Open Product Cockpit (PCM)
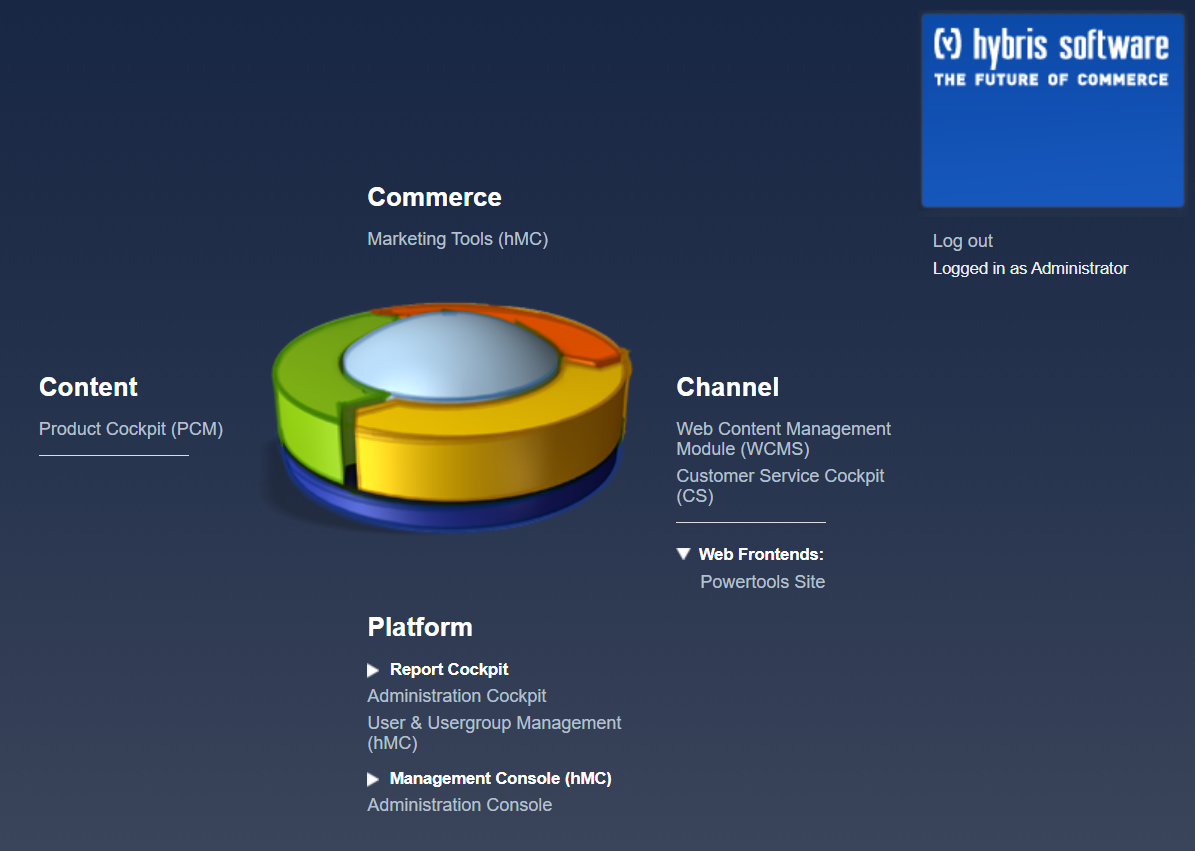The height and width of the screenshot is (851, 1195). coord(131,429)
